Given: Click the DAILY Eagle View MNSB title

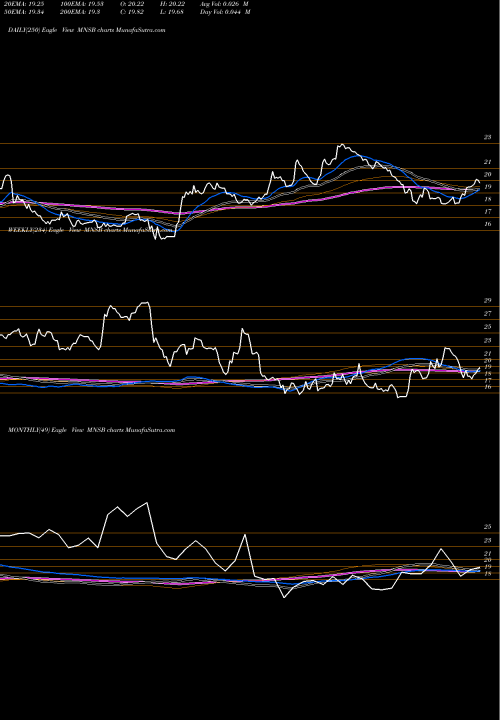Looking at the screenshot, I should 86,30.
